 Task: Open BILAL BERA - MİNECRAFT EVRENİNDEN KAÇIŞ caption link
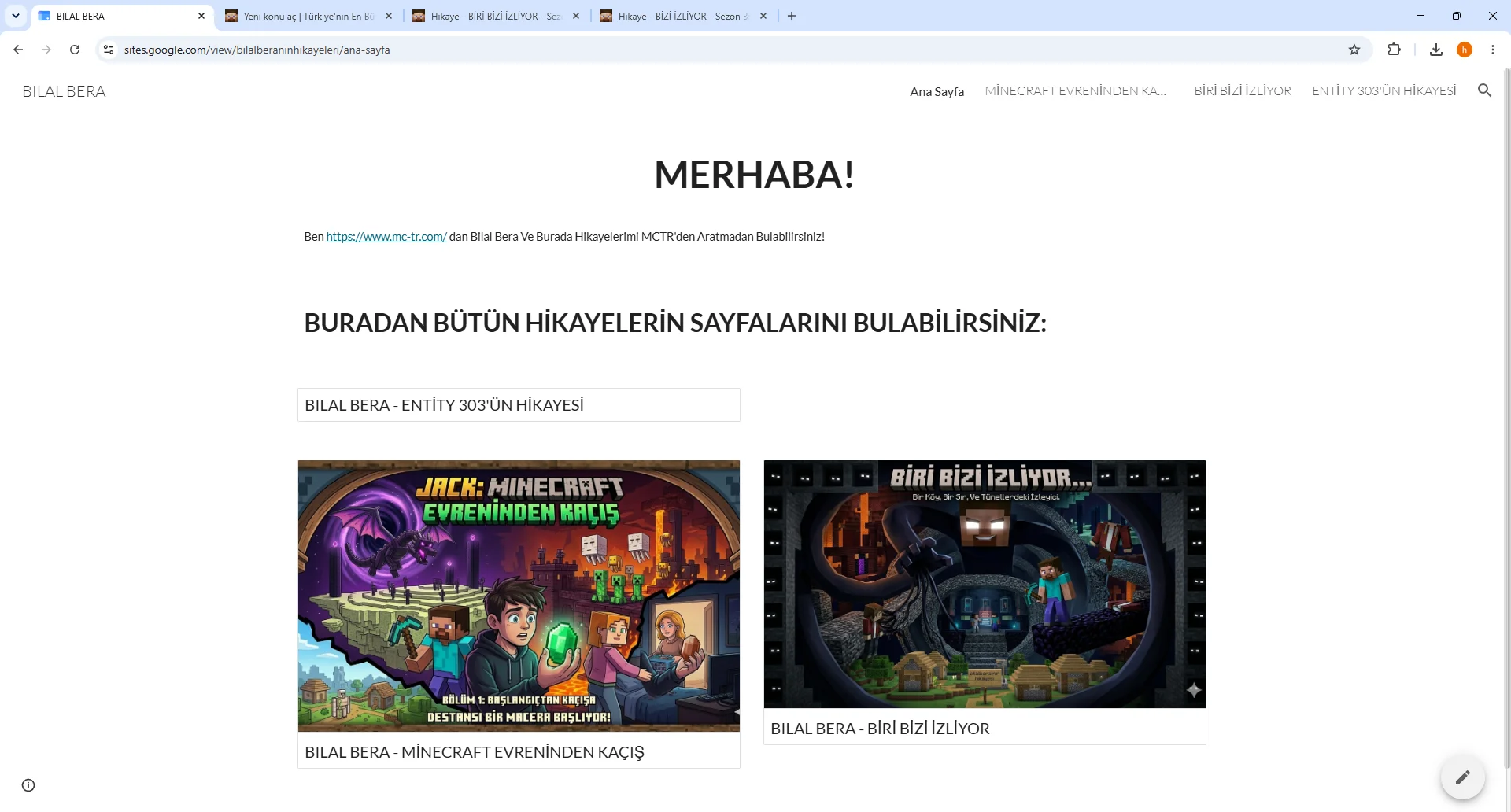tap(475, 751)
